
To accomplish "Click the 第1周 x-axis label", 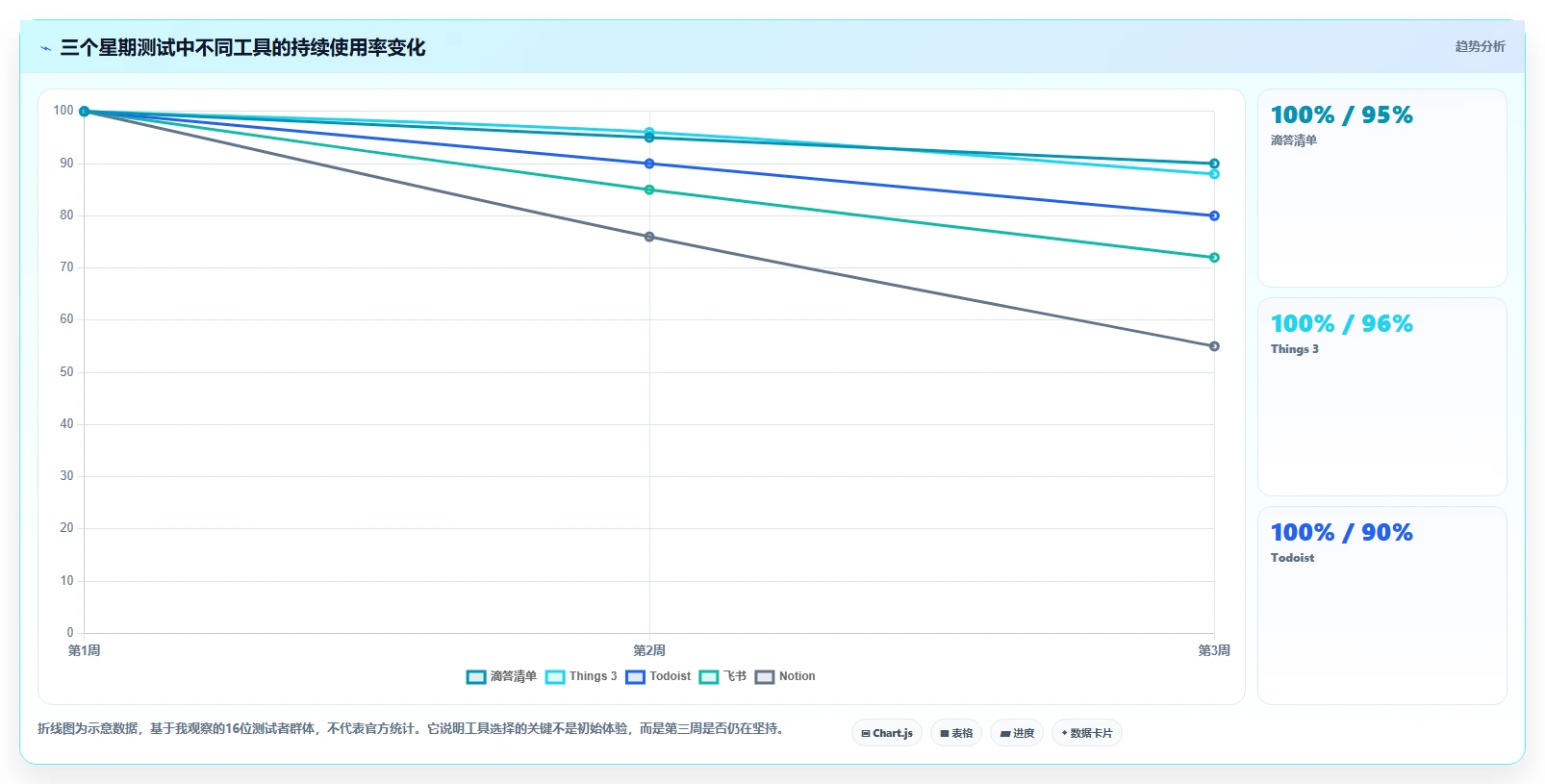I will [x=84, y=651].
